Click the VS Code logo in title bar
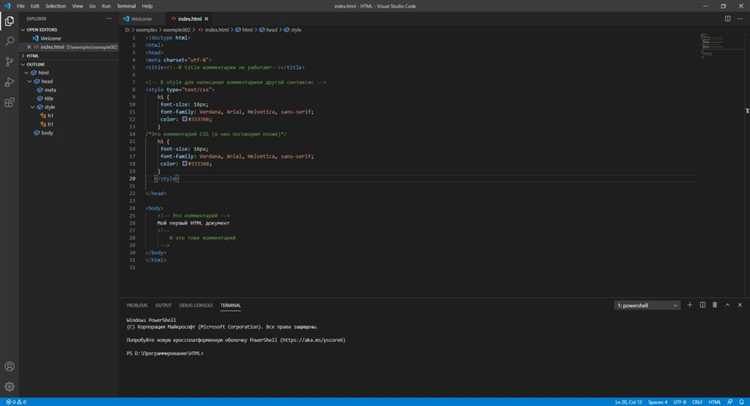The height and width of the screenshot is (406, 750). coord(7,6)
